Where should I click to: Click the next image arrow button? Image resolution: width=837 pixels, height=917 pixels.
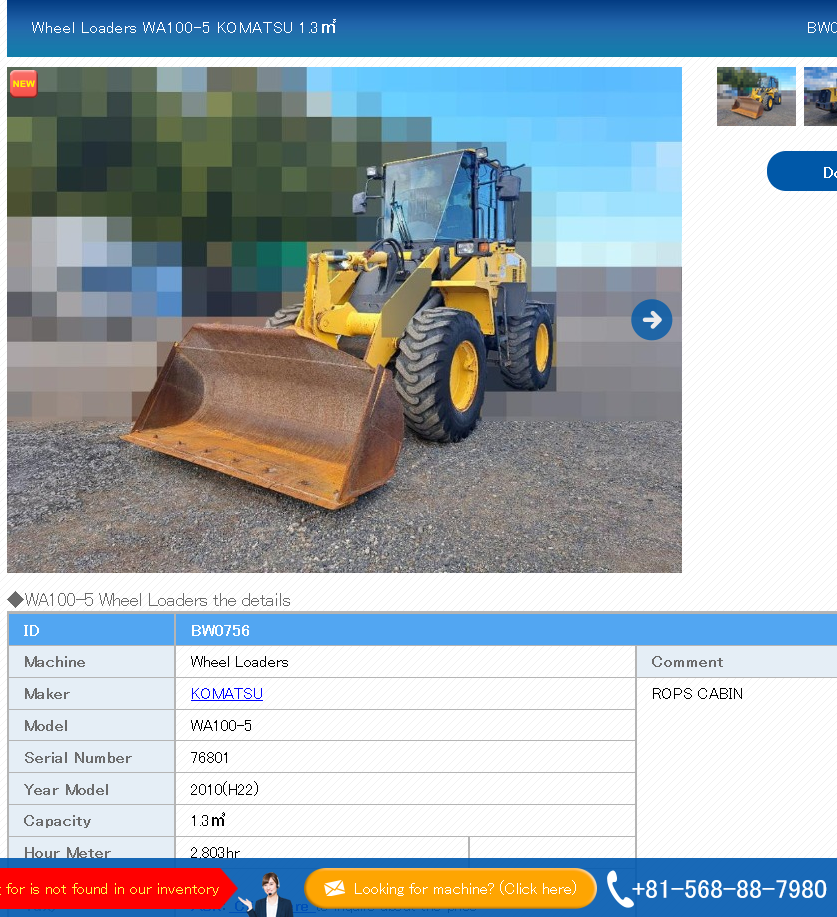pyautogui.click(x=652, y=320)
